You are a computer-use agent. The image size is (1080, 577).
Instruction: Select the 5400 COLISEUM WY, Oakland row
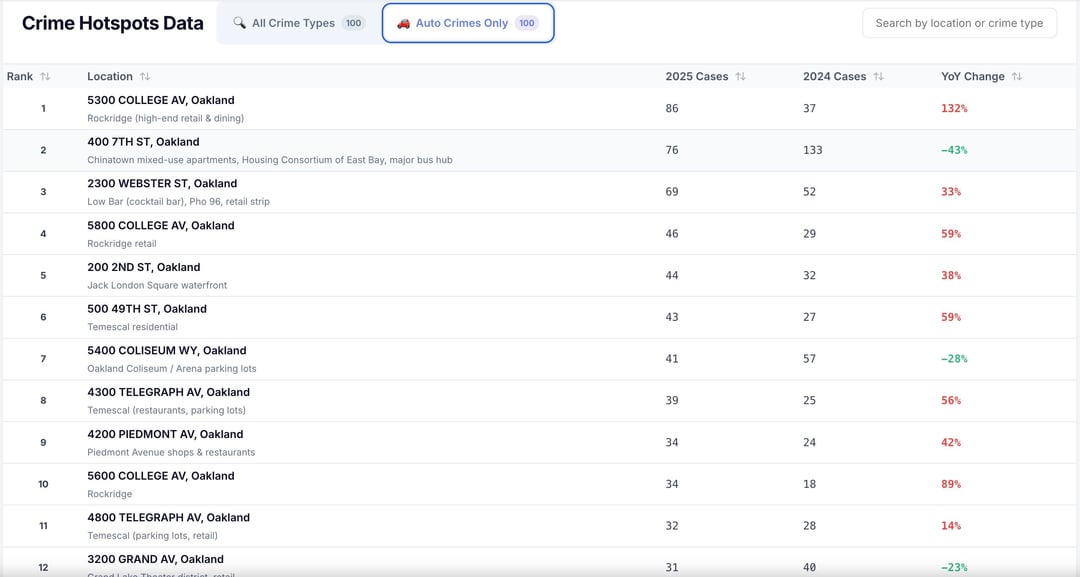(166, 351)
